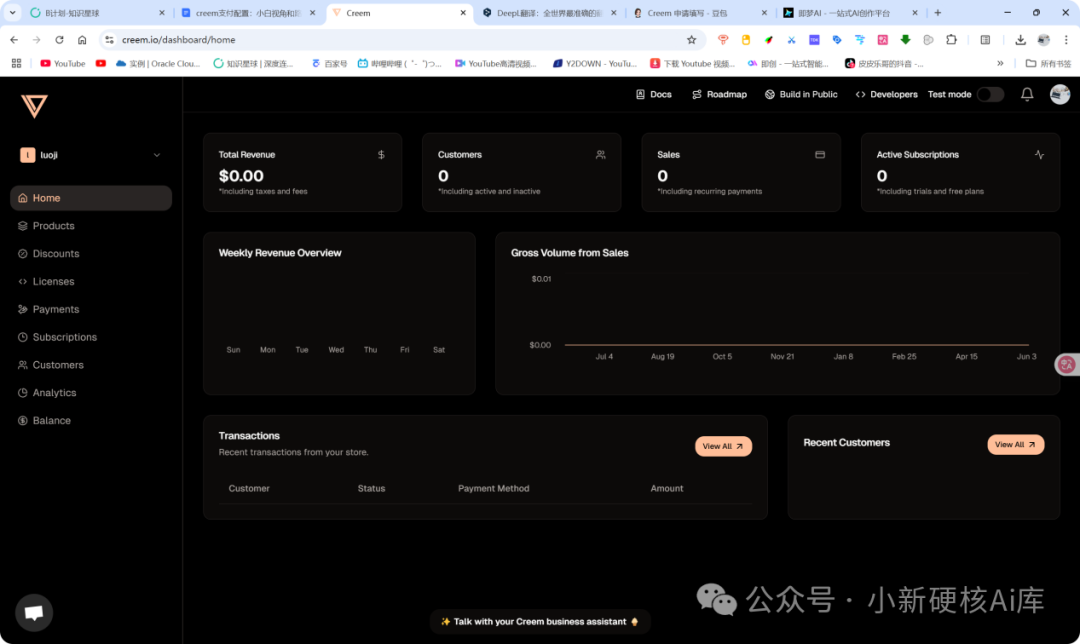The height and width of the screenshot is (644, 1080).
Task: Switch to DeepL翻译 tab
Action: (x=549, y=13)
